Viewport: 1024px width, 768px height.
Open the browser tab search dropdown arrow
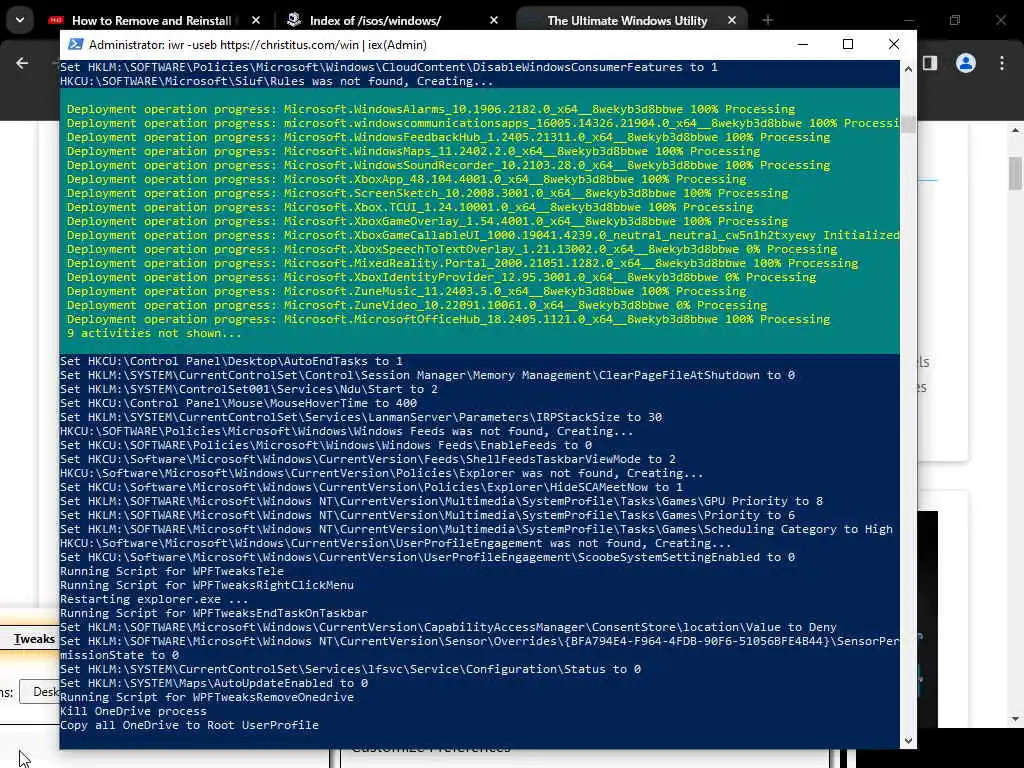point(20,20)
